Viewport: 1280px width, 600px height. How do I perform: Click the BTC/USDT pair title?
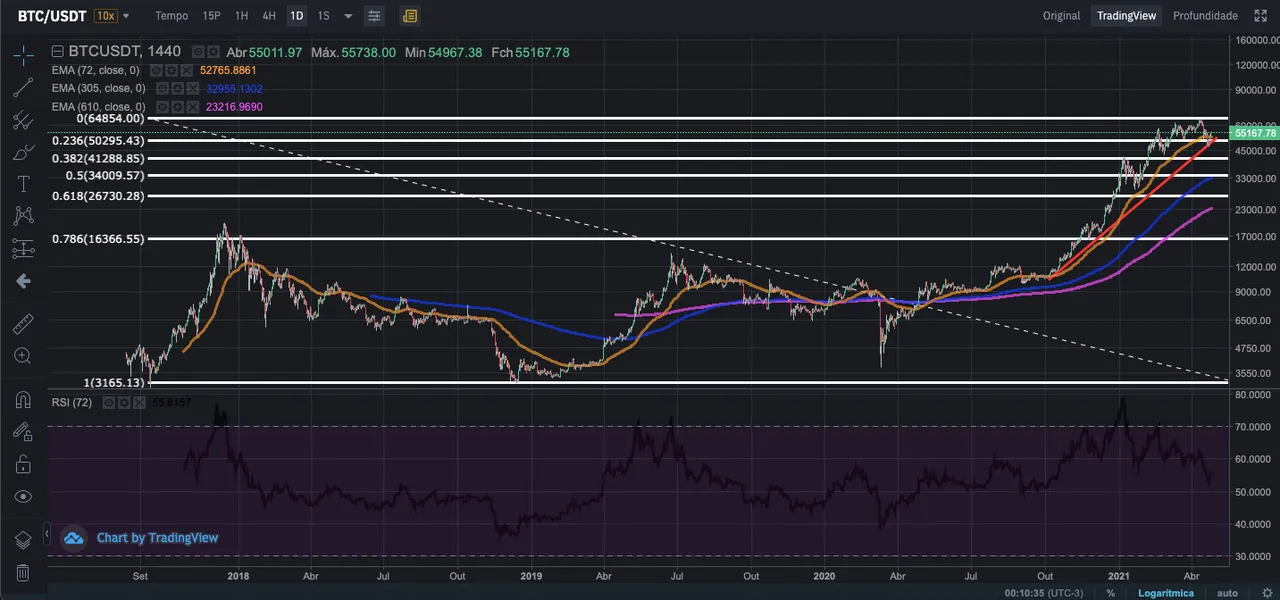[x=51, y=16]
